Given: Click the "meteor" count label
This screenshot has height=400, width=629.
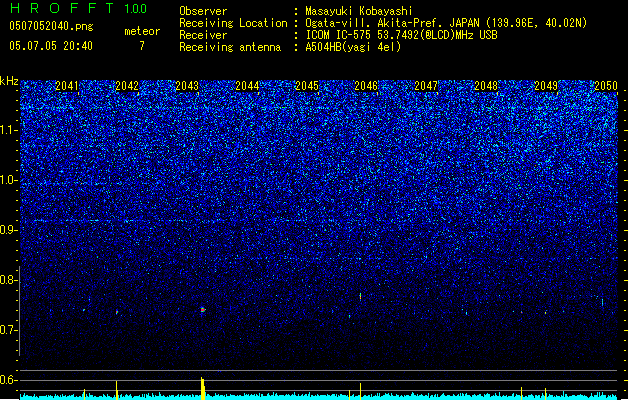Looking at the screenshot, I should [x=142, y=31].
